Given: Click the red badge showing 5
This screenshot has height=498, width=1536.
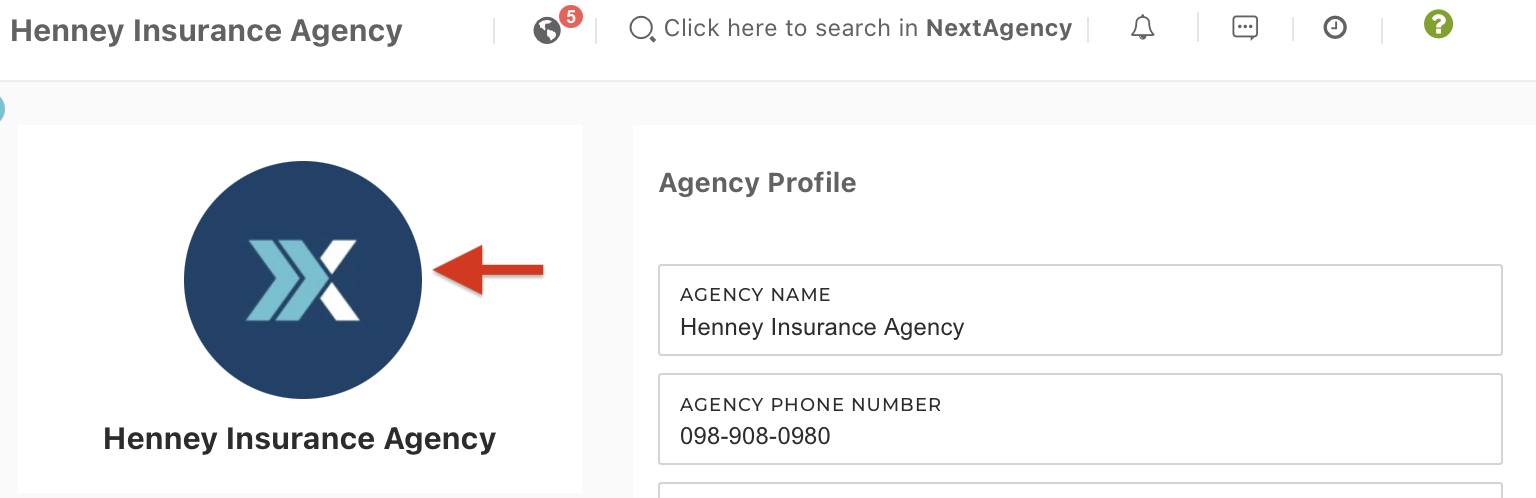Looking at the screenshot, I should (571, 16).
